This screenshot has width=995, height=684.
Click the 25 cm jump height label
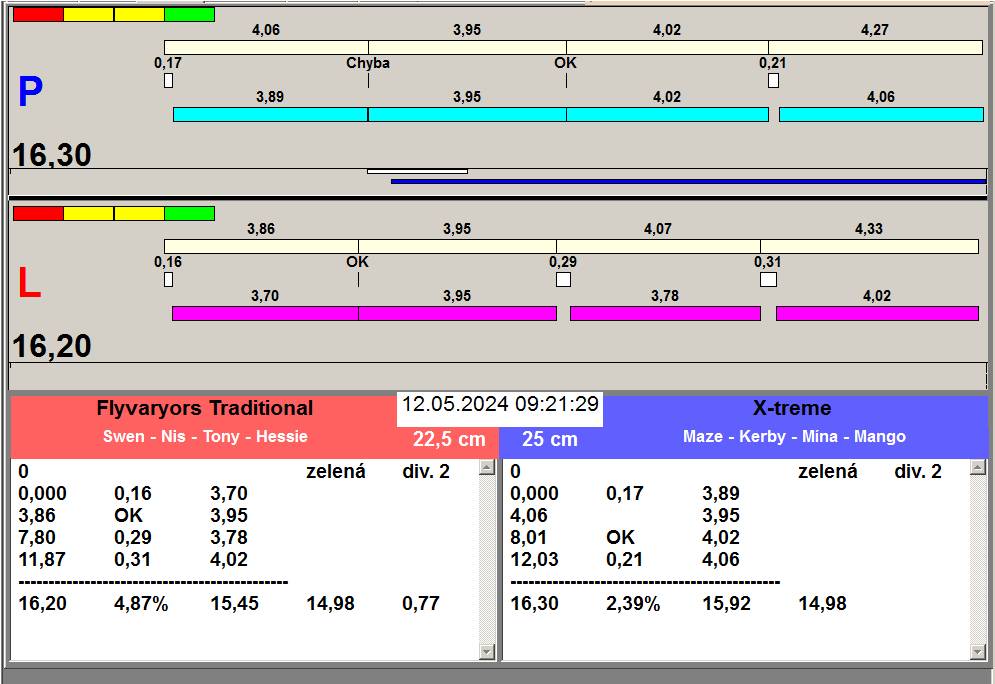tap(549, 439)
